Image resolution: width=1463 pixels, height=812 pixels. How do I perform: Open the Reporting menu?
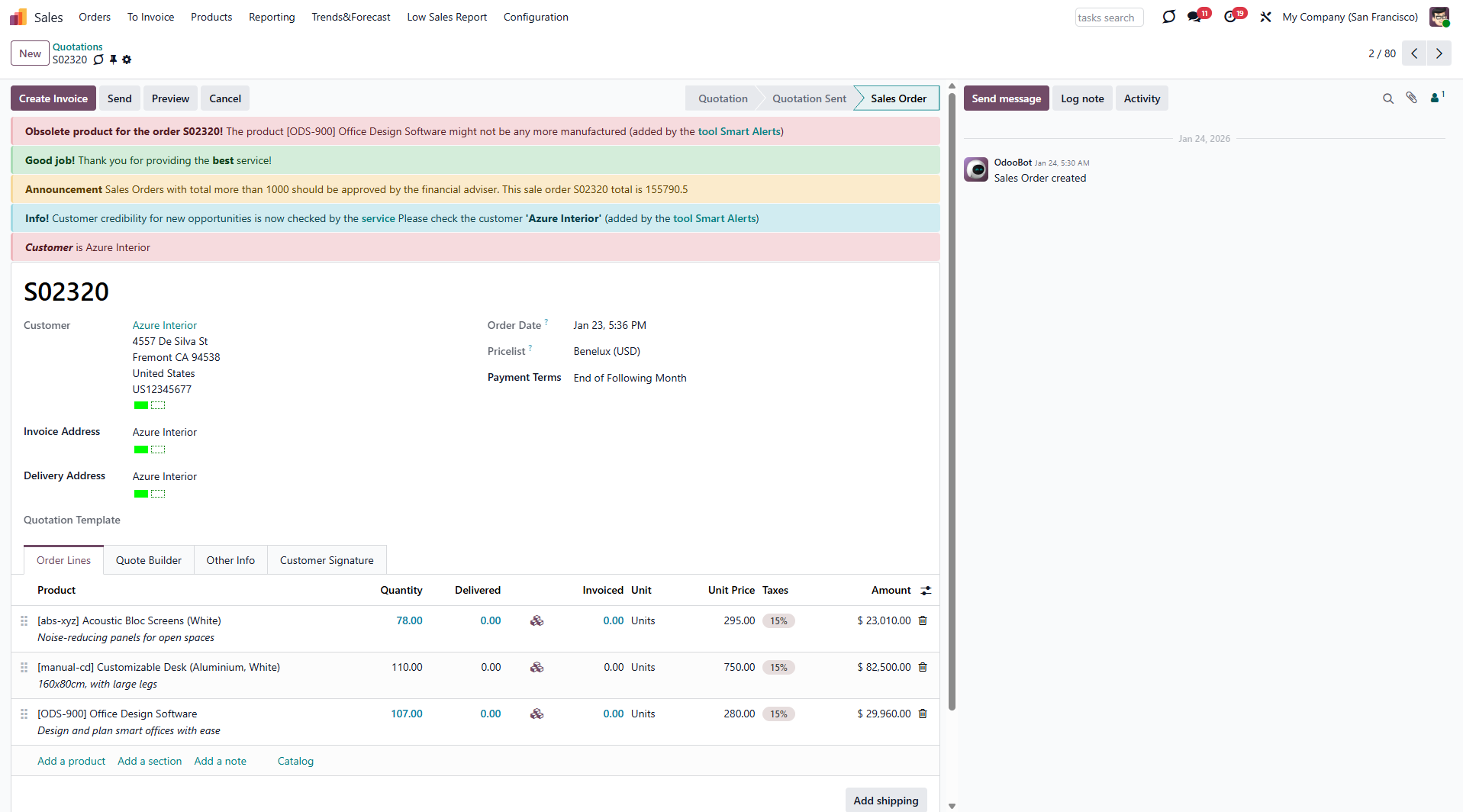pyautogui.click(x=271, y=17)
